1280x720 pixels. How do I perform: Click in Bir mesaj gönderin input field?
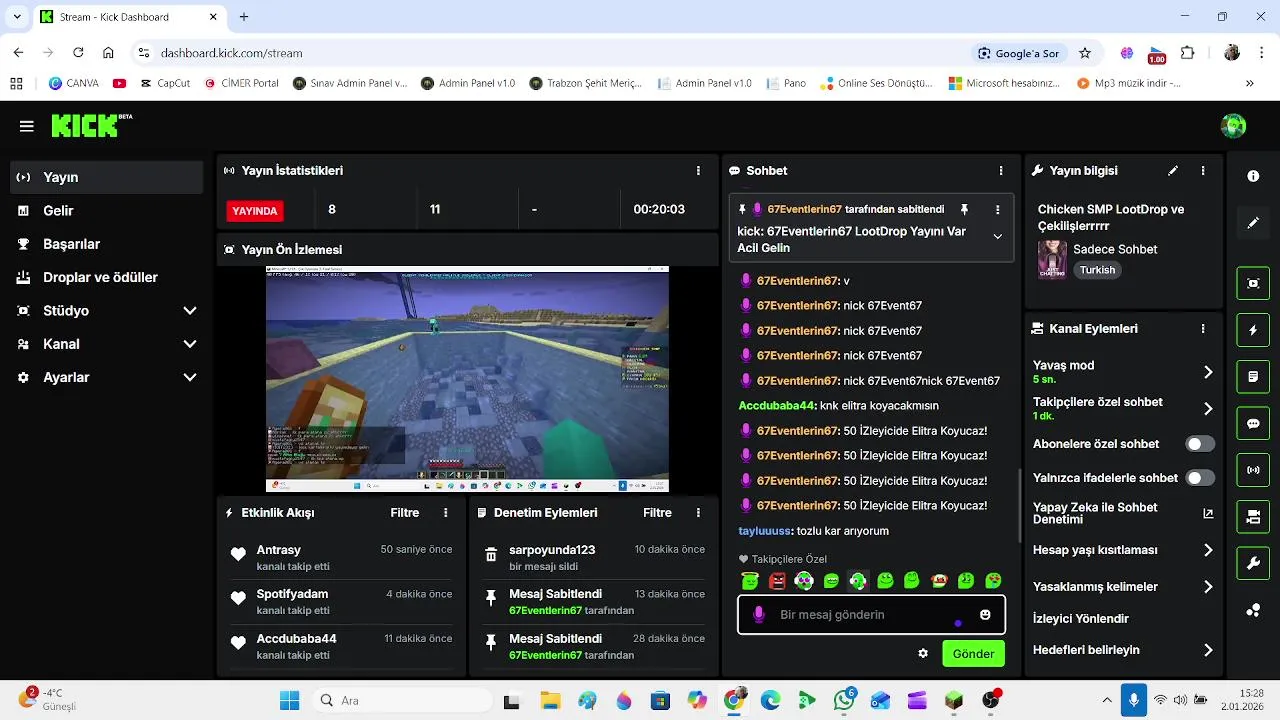pos(871,615)
